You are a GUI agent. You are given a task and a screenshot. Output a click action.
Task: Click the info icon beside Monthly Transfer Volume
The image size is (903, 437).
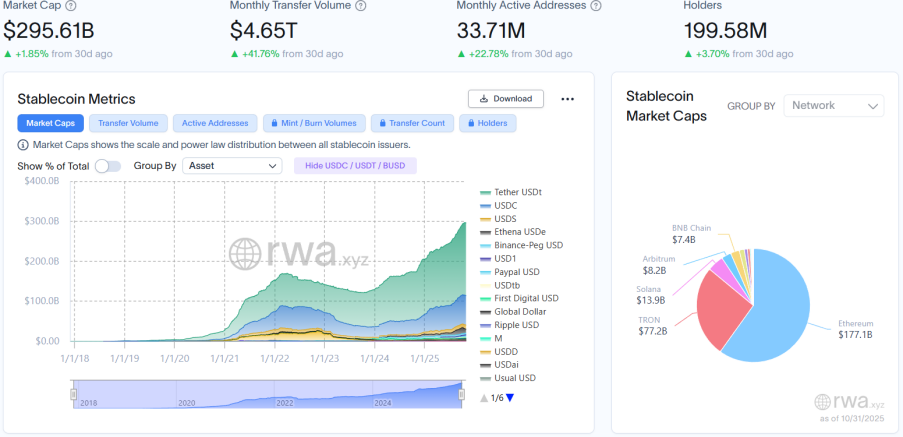point(360,5)
